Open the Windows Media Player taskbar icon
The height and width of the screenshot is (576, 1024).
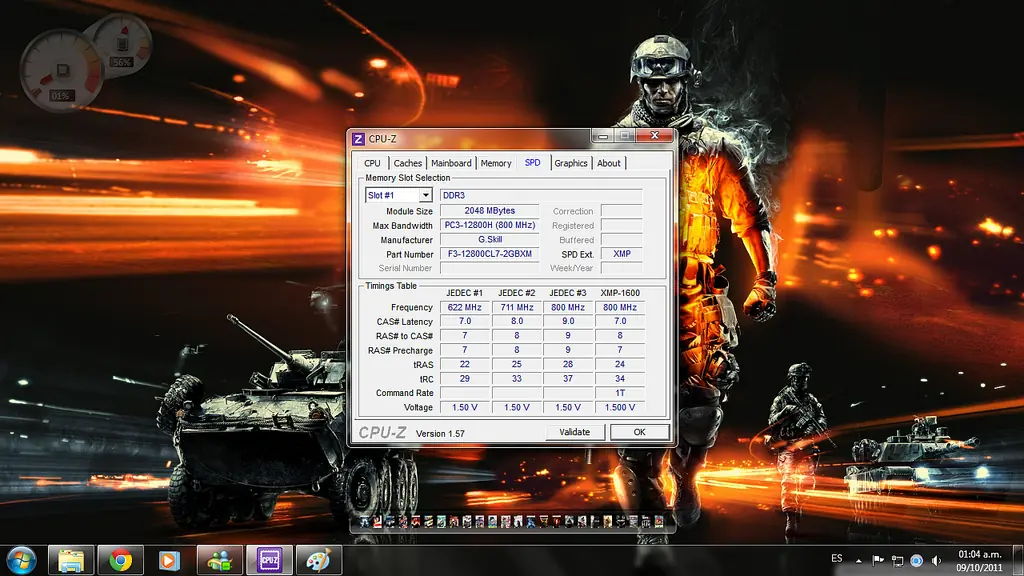point(170,560)
